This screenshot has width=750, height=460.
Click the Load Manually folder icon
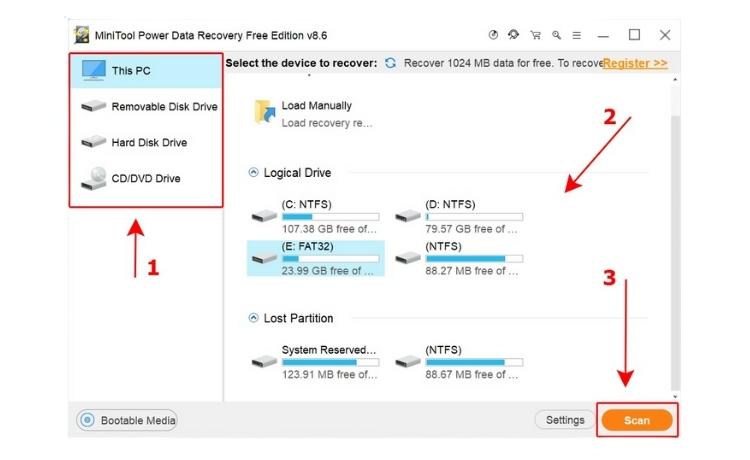tap(265, 113)
